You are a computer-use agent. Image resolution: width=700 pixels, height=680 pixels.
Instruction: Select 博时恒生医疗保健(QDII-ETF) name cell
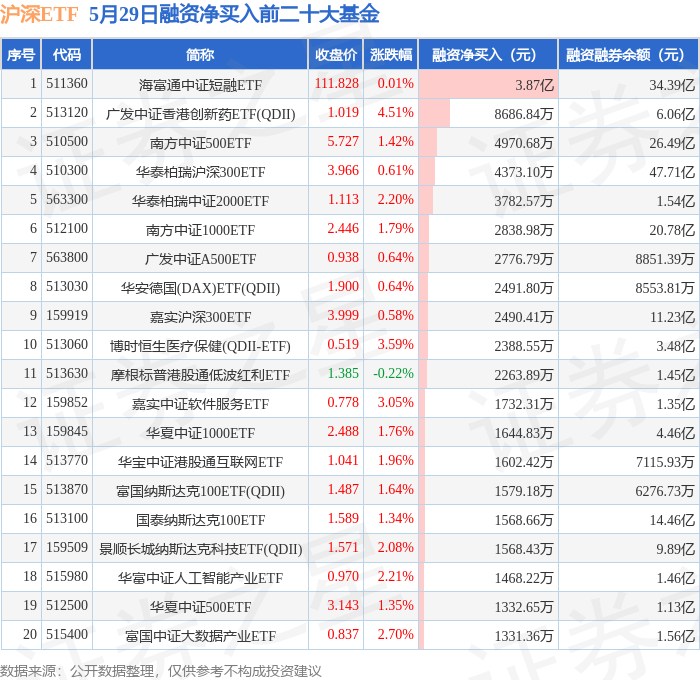pyautogui.click(x=200, y=346)
